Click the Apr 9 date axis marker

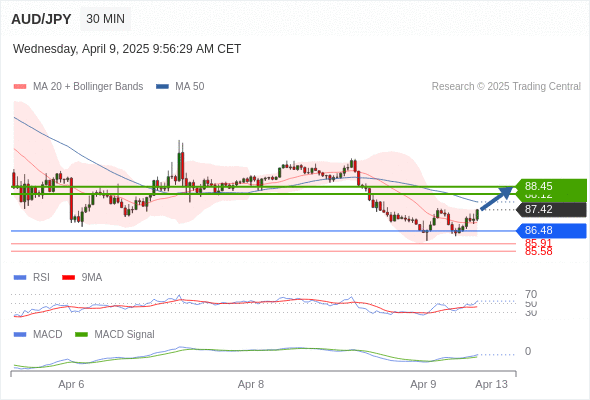[x=423, y=385]
